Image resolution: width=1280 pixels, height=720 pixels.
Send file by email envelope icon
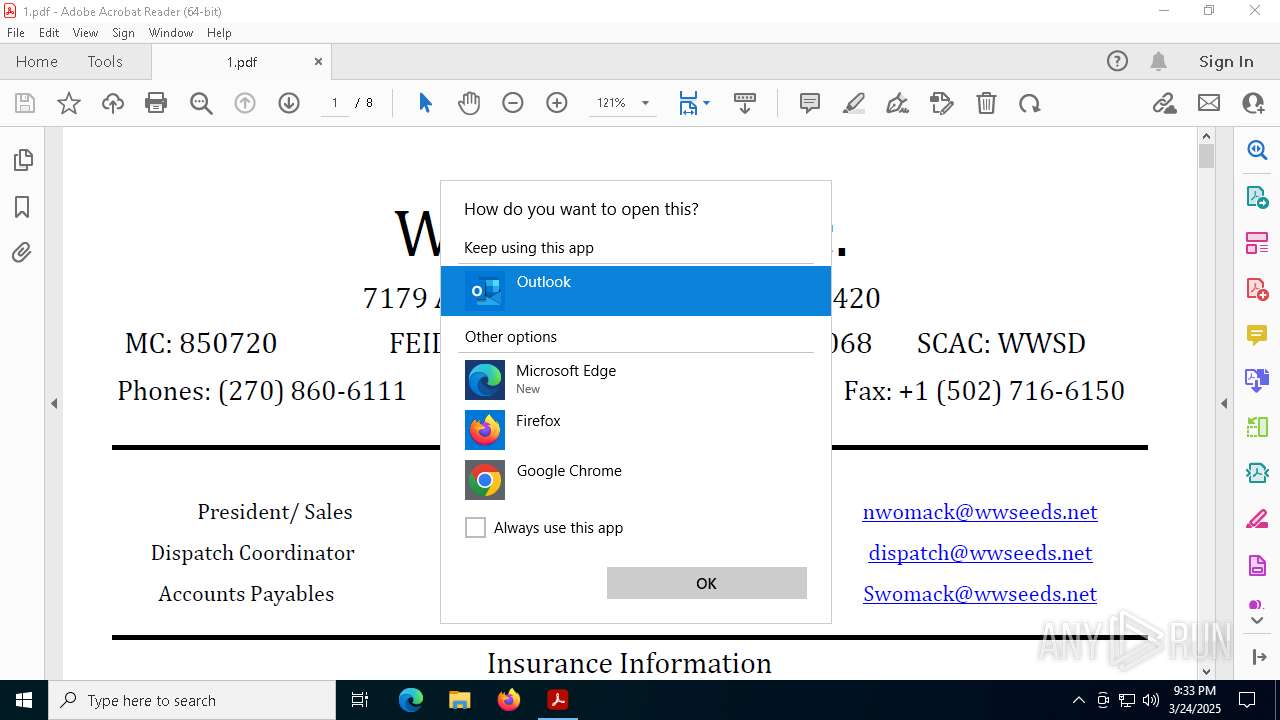coord(1209,103)
